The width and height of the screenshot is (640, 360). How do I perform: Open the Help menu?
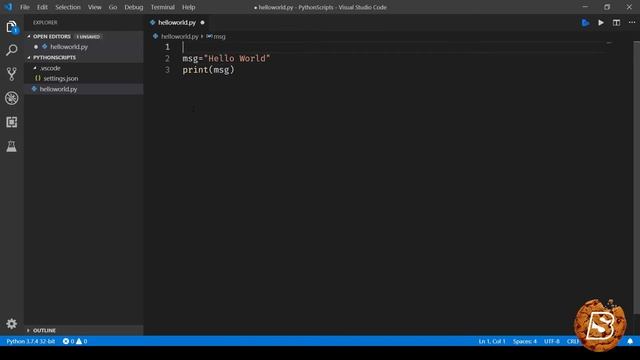(x=188, y=7)
